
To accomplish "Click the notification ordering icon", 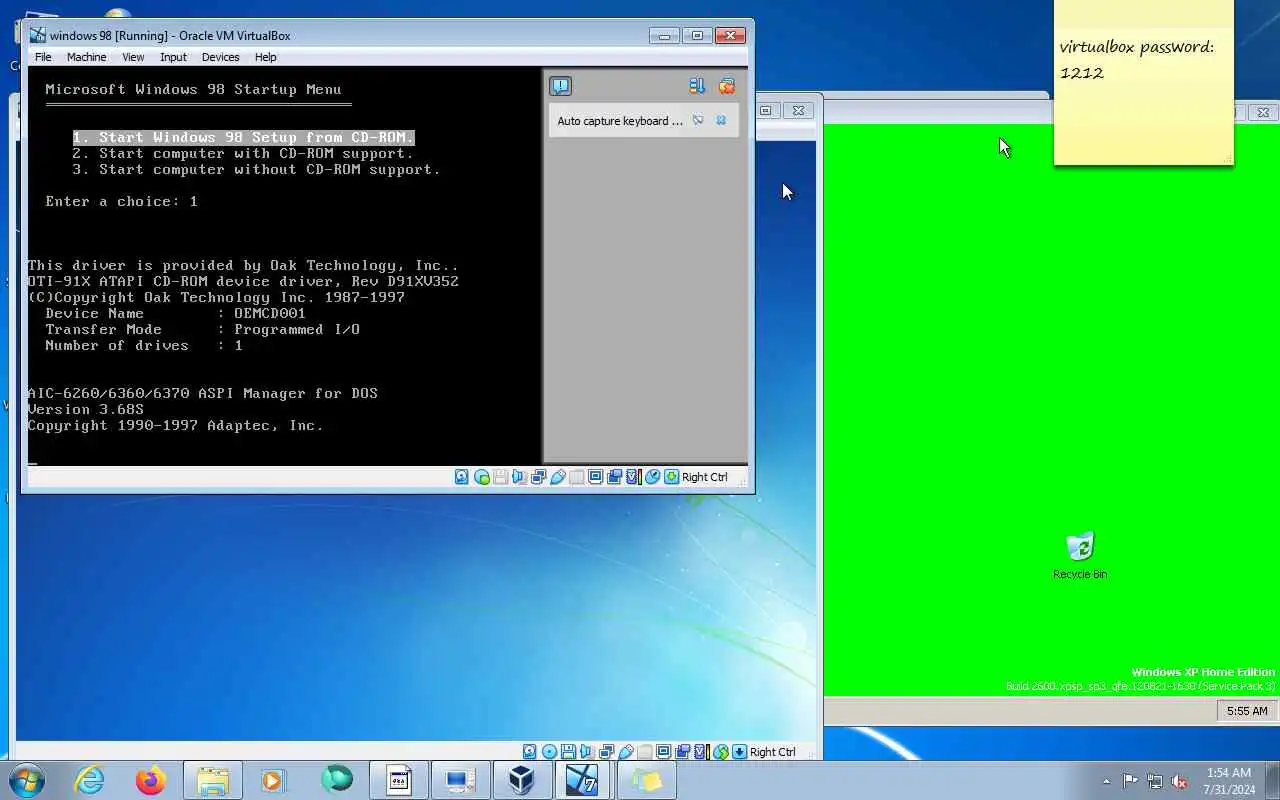I will click(697, 87).
